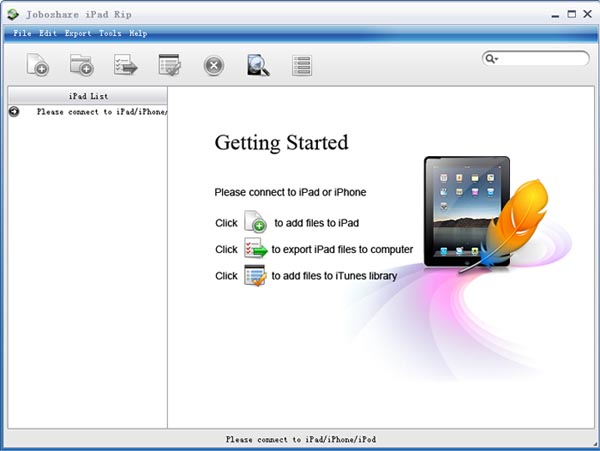Open the Export menu
The image size is (600, 451).
tap(78, 33)
